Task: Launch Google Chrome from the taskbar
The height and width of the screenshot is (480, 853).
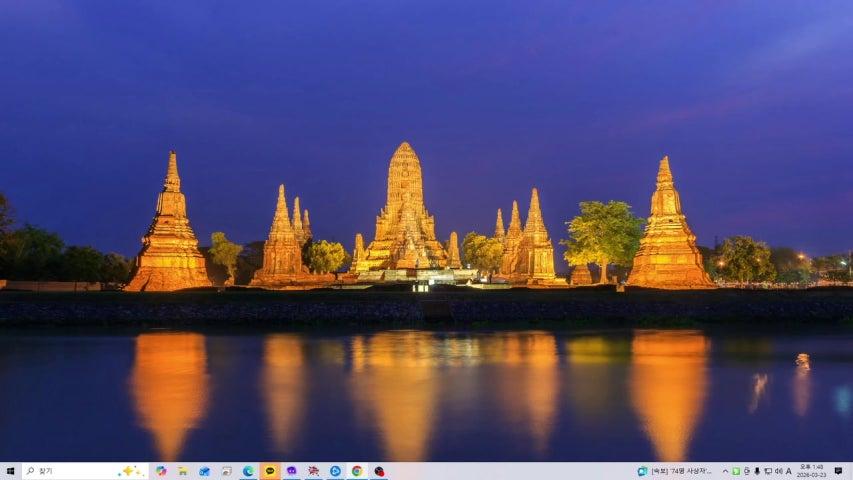Action: pos(357,471)
